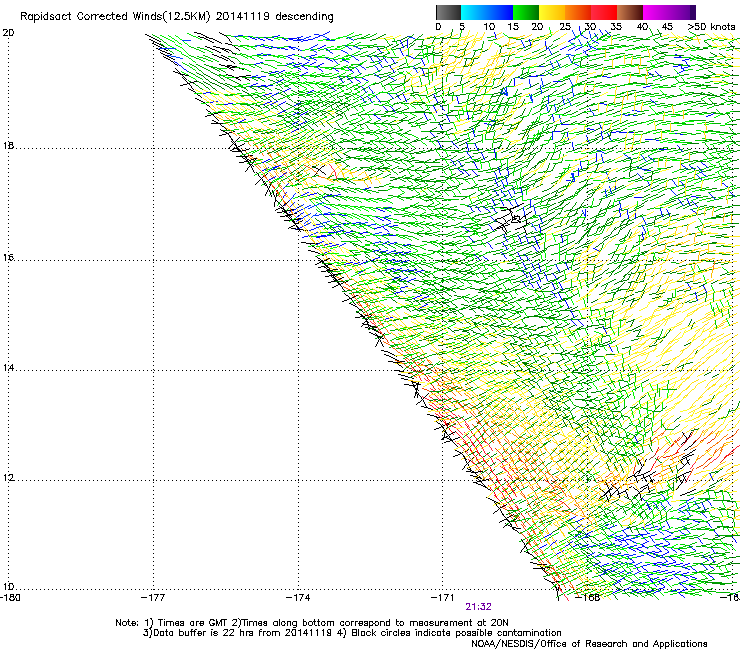The width and height of the screenshot is (740, 650).
Task: Click the longitude '-177' axis label
Action: (x=153, y=598)
